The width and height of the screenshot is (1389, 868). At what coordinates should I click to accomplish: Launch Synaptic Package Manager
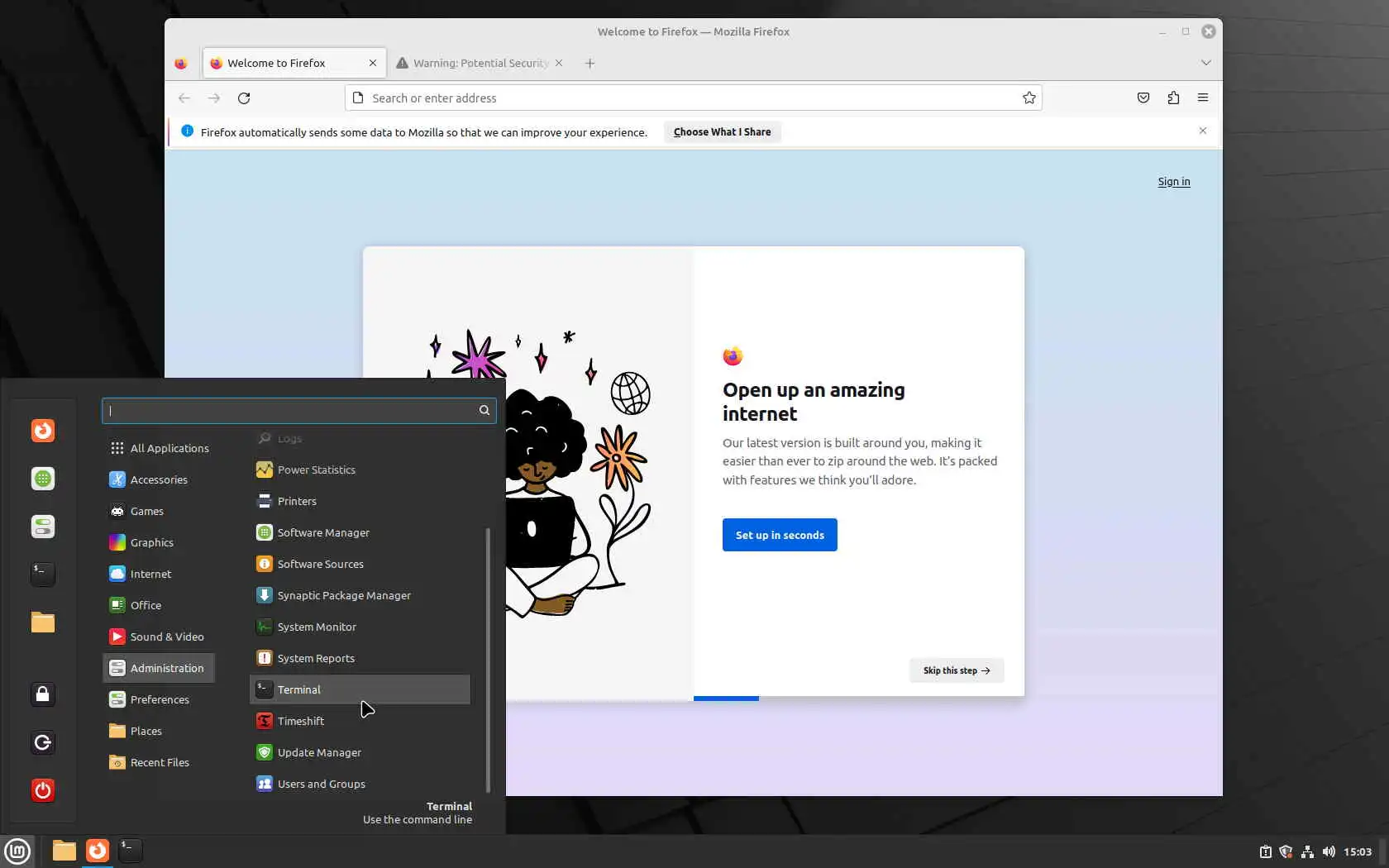click(x=360, y=595)
